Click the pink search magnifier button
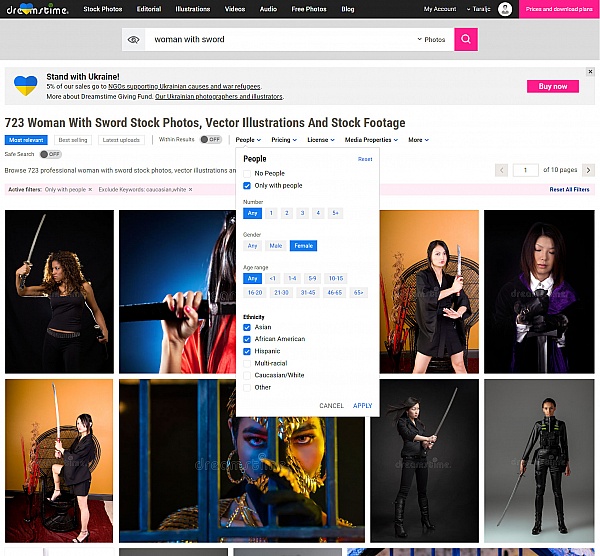Viewport: 600px width, 556px height. tap(465, 39)
